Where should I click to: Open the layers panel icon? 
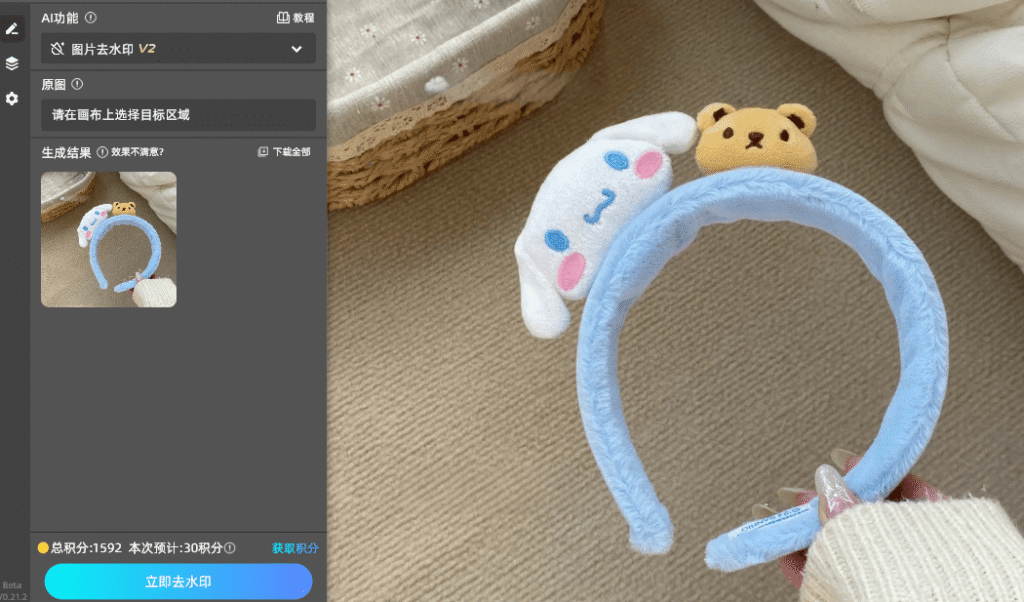click(12, 64)
